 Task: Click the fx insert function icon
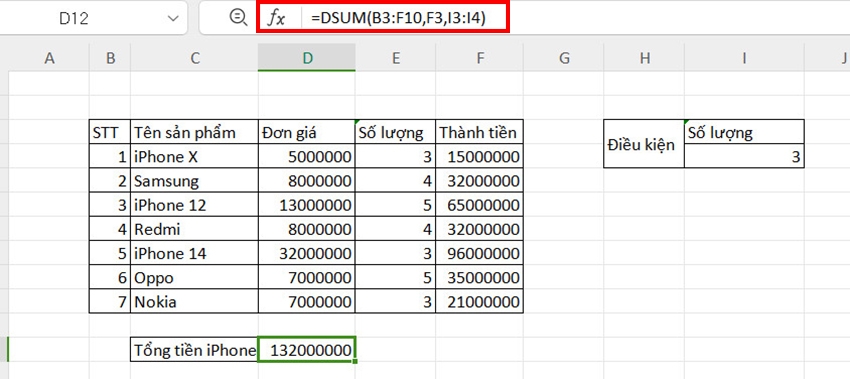tap(276, 18)
